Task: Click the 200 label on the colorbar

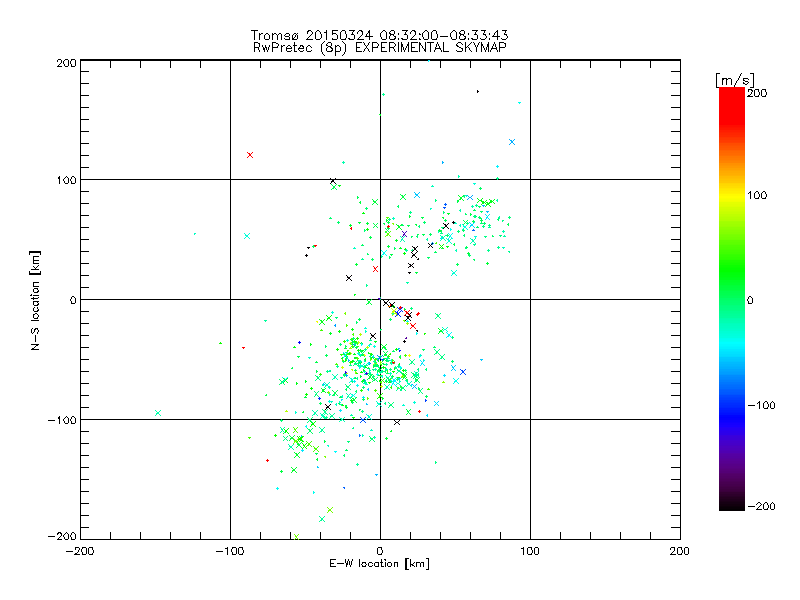Action: click(757, 93)
